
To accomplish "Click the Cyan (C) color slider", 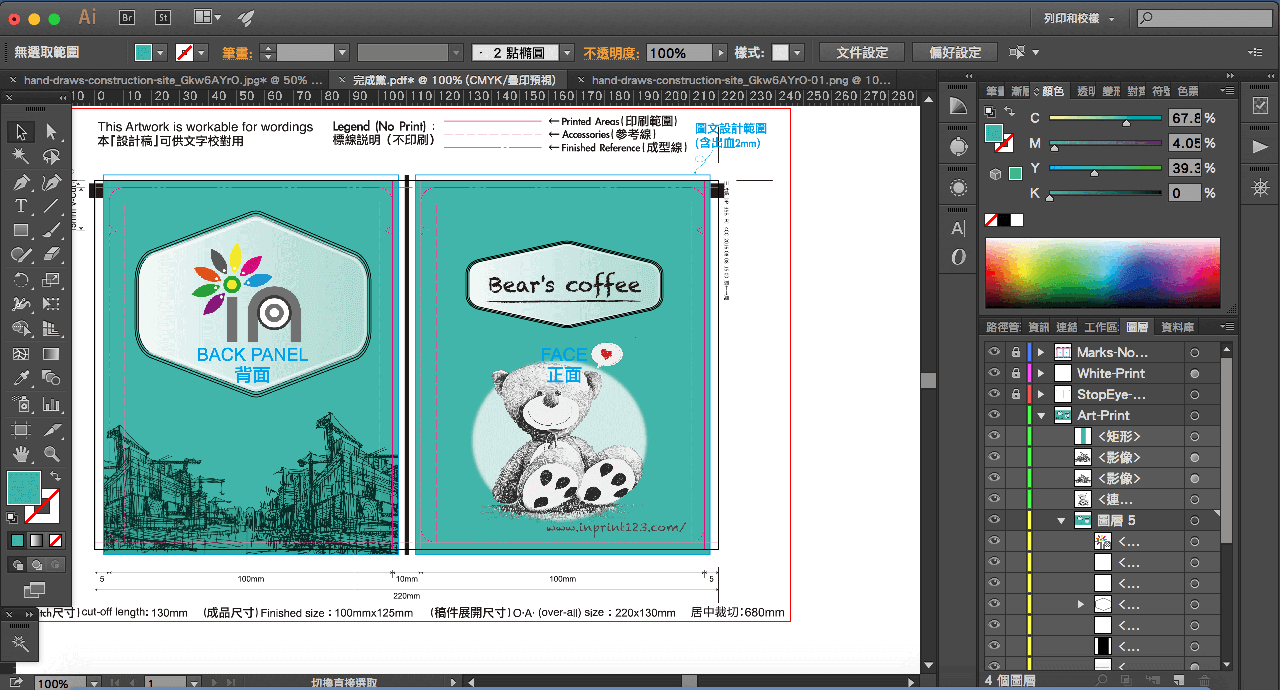I will pos(1104,119).
